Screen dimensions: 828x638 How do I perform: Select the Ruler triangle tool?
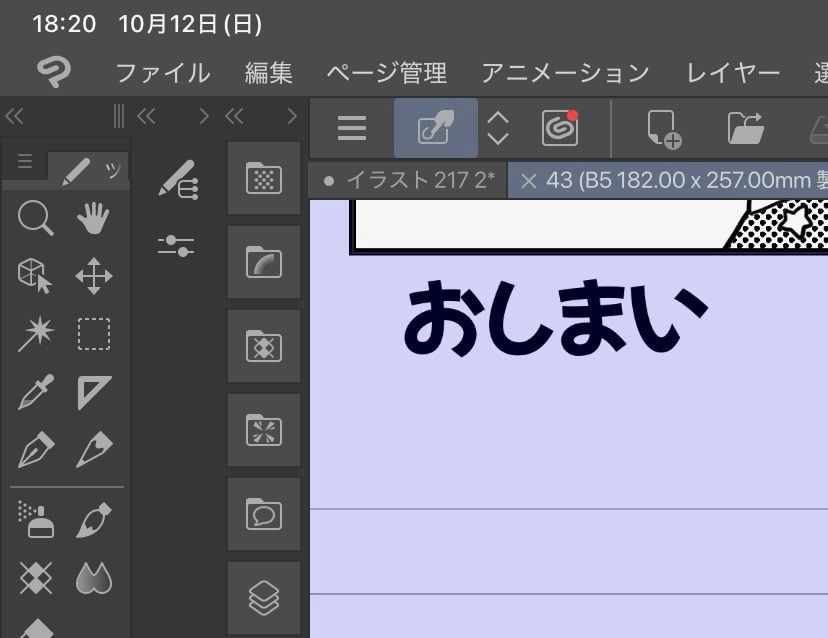(94, 392)
